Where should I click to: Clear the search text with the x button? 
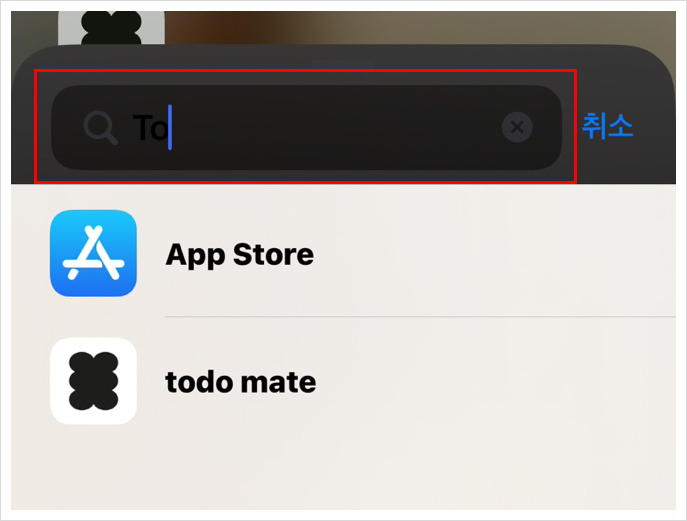pos(517,128)
